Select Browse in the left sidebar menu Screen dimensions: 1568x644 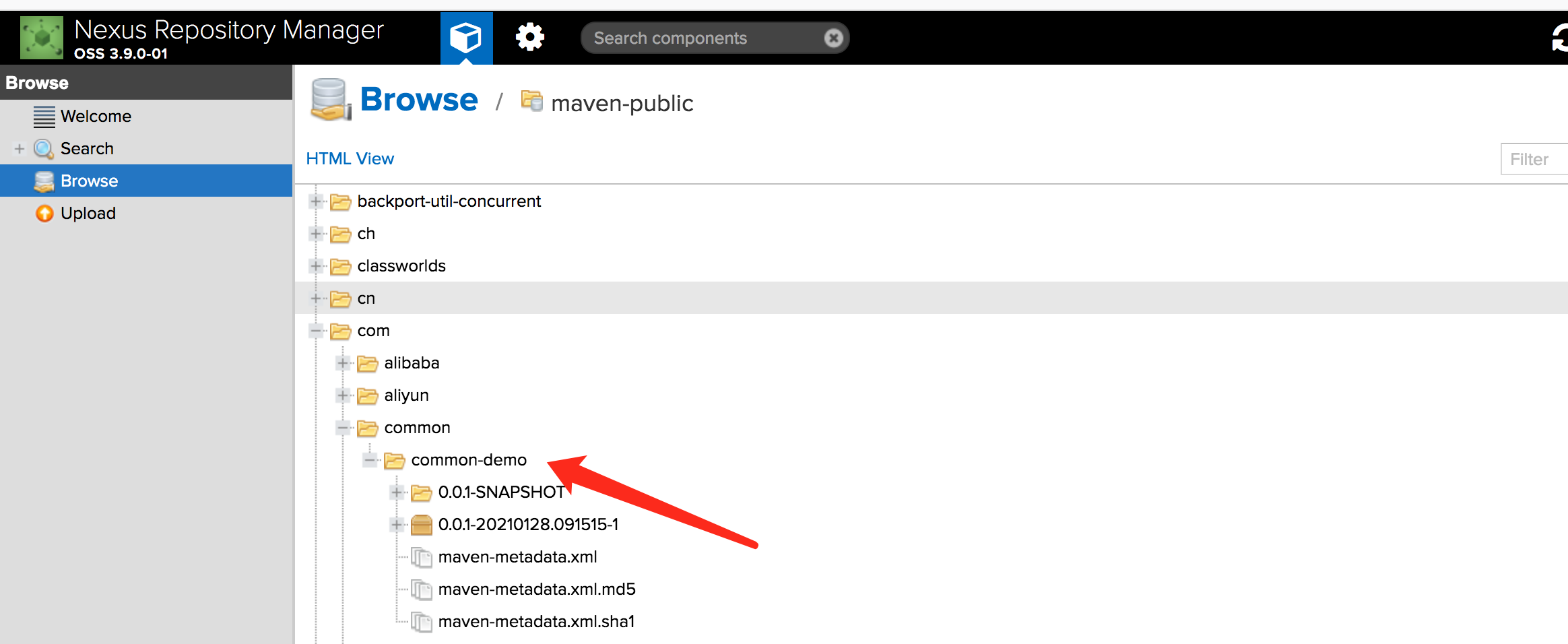(89, 181)
